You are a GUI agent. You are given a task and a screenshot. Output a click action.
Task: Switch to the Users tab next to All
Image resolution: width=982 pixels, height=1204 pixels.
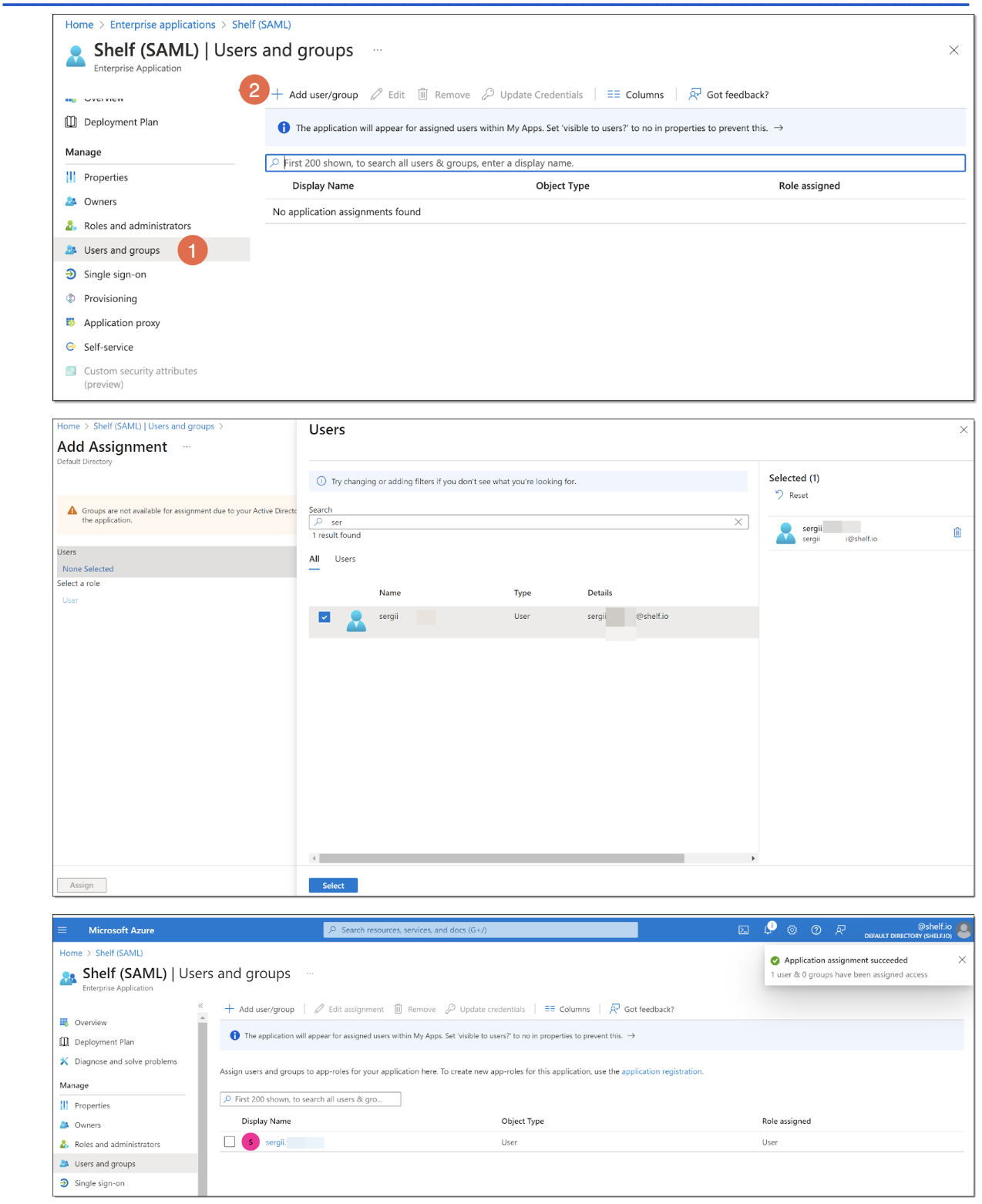click(345, 559)
